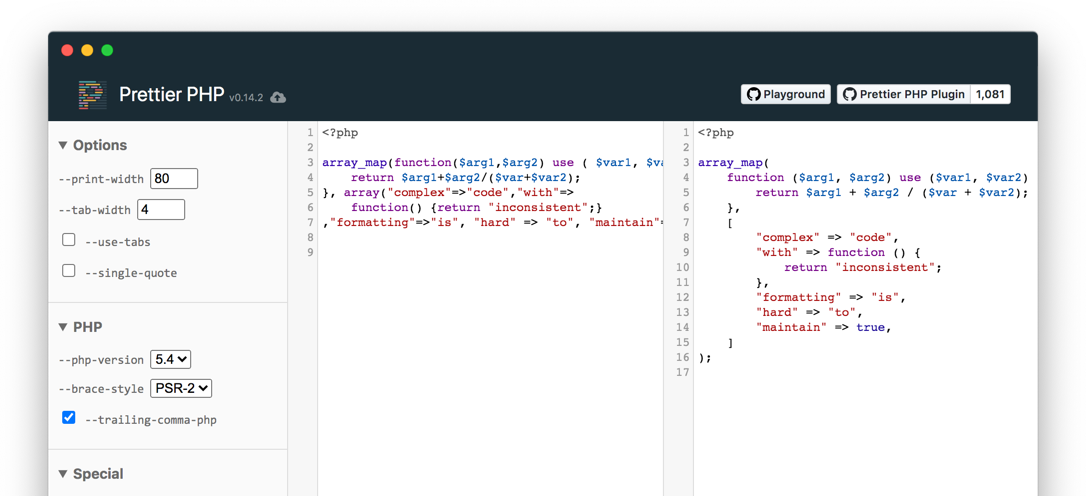Disable the --trailing-comma-php checkbox
Image resolution: width=1086 pixels, height=496 pixels.
click(69, 417)
